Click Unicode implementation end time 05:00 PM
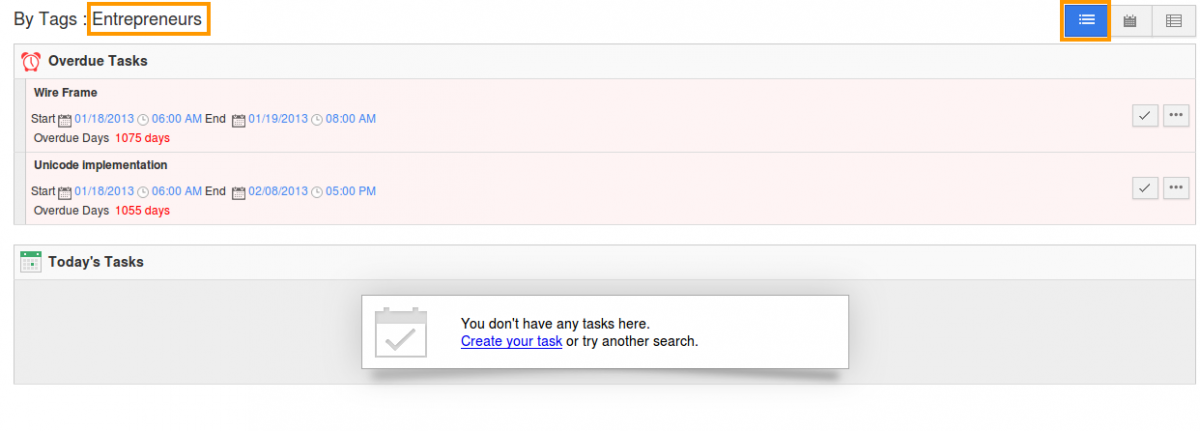 [x=351, y=191]
